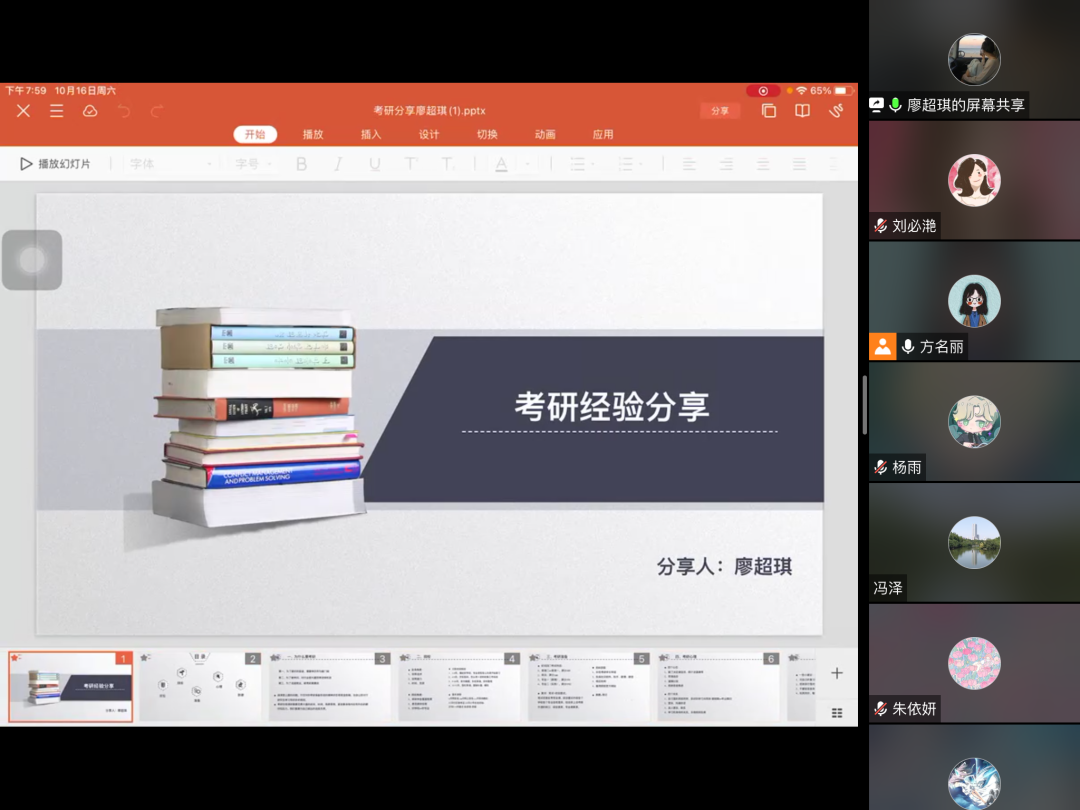Screen dimensions: 1080x810
Task: Toggle bold text formatting
Action: click(301, 164)
